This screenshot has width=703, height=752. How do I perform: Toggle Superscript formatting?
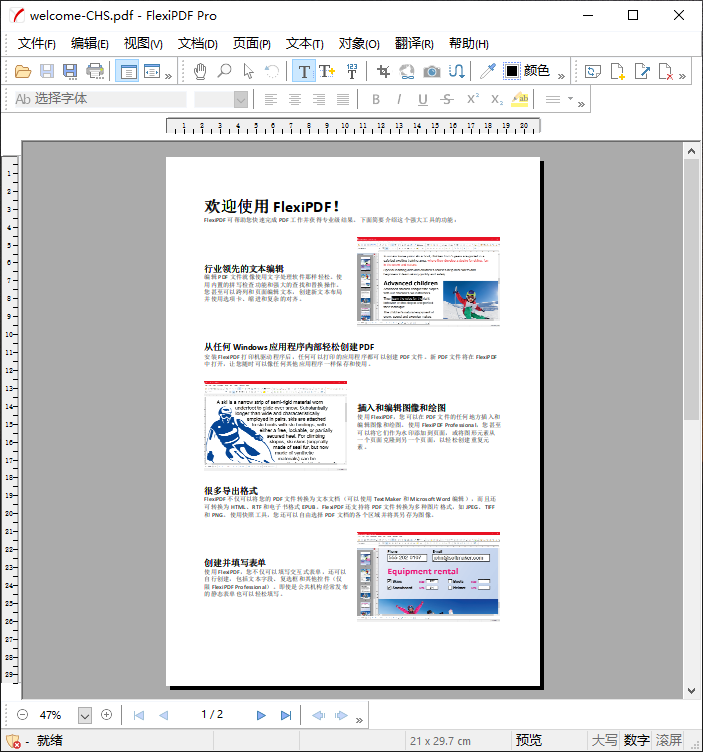pos(472,99)
